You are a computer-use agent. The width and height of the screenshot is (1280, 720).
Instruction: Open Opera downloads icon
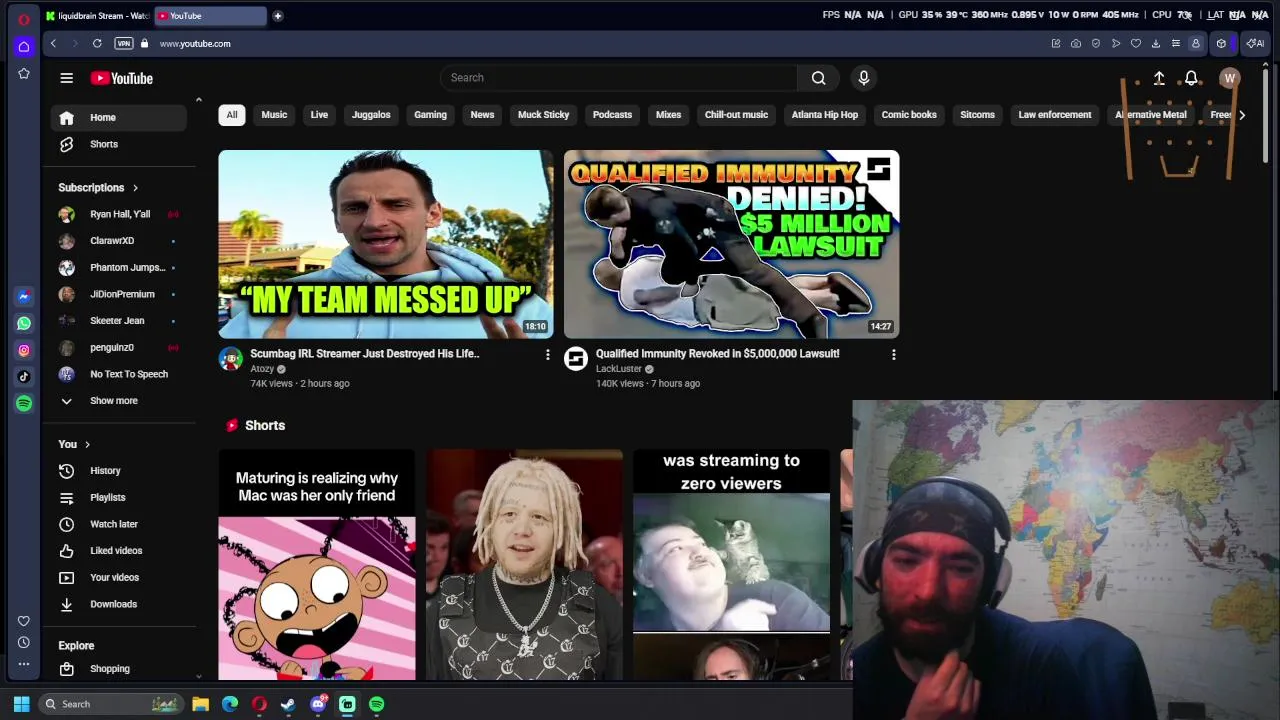pos(1156,43)
